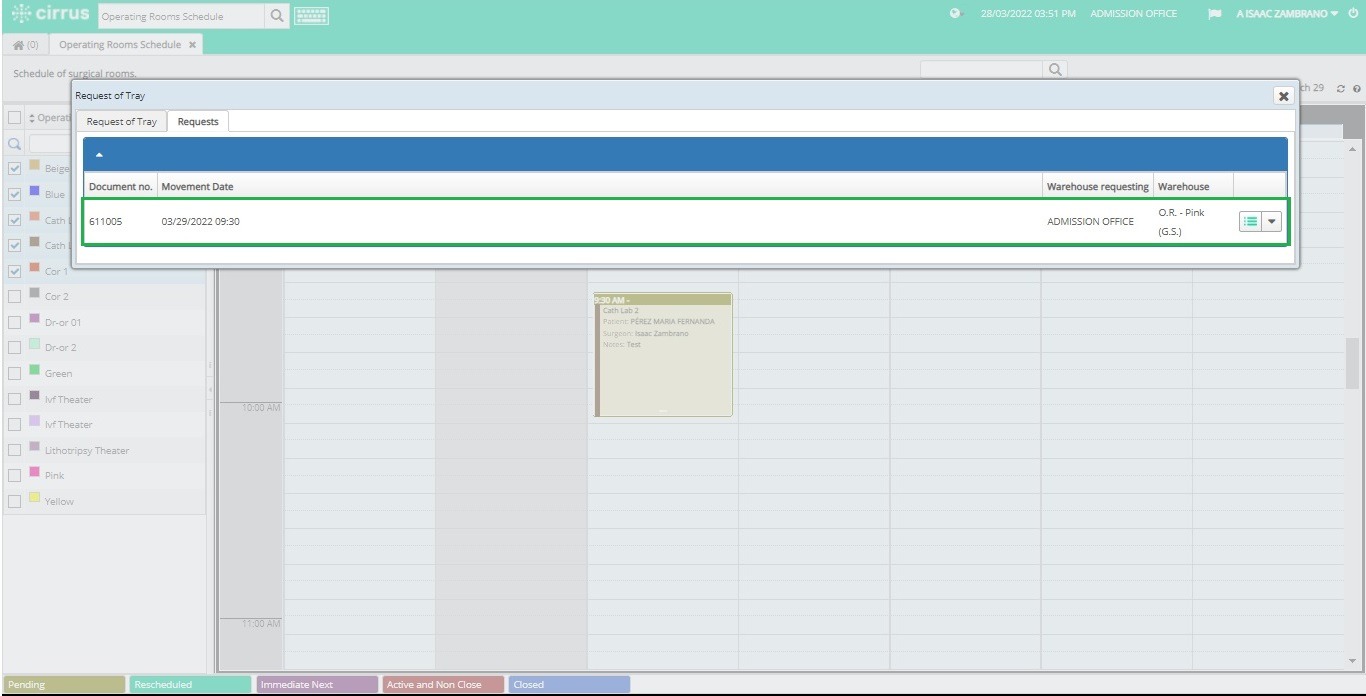The width and height of the screenshot is (1366, 696).
Task: Click document number 611005
Action: [x=105, y=222]
